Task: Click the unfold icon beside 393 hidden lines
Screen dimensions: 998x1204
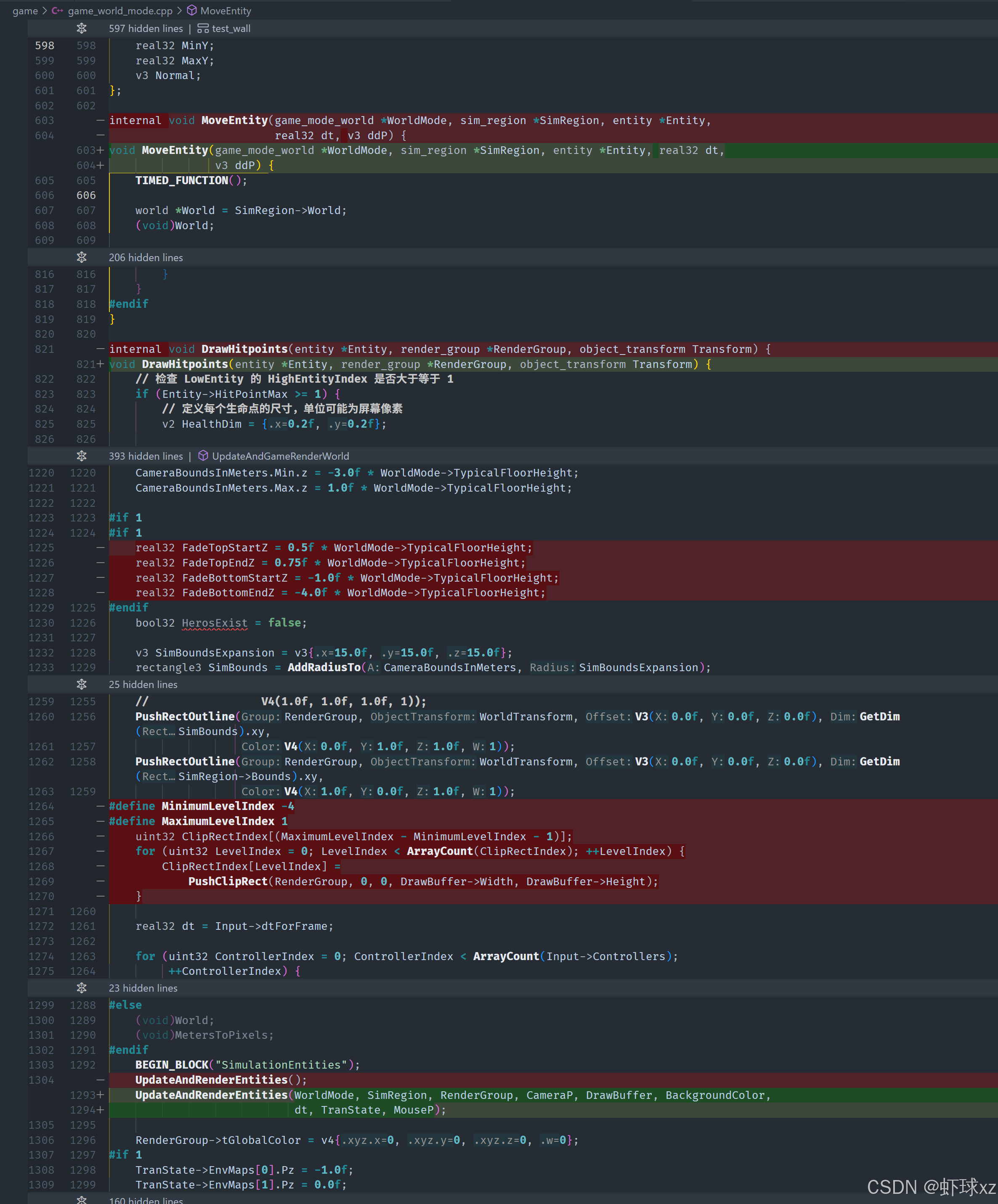Action: [x=82, y=456]
